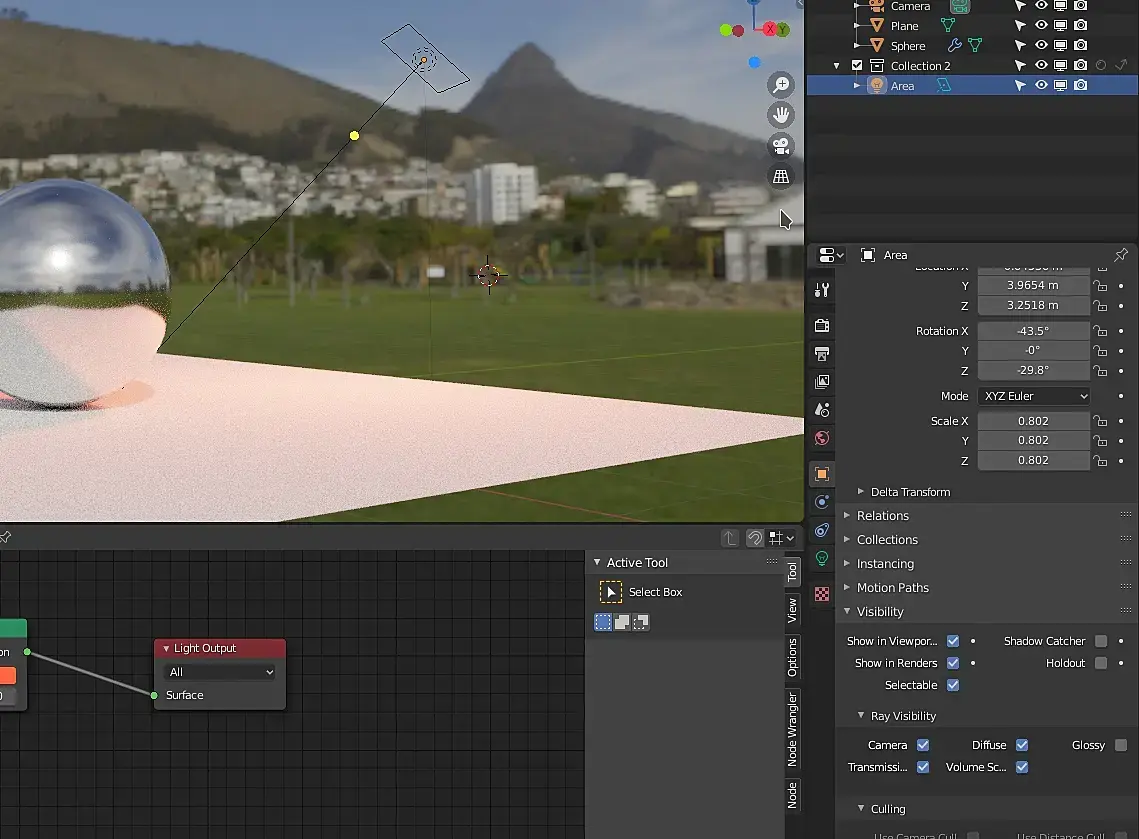This screenshot has height=839, width=1139.
Task: Open the rotation Mode XYZ Euler dropdown
Action: [1034, 396]
